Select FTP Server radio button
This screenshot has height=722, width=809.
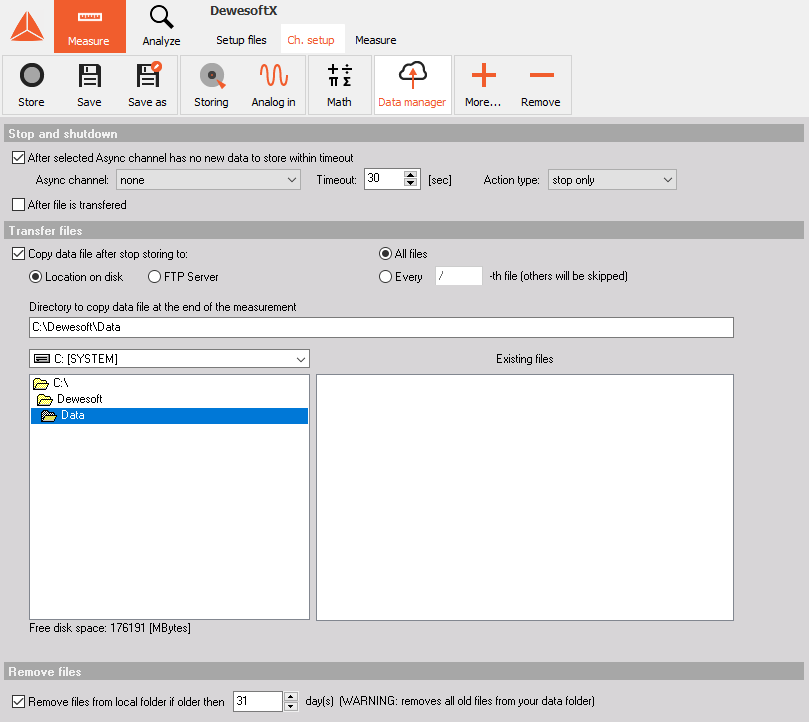(x=154, y=277)
